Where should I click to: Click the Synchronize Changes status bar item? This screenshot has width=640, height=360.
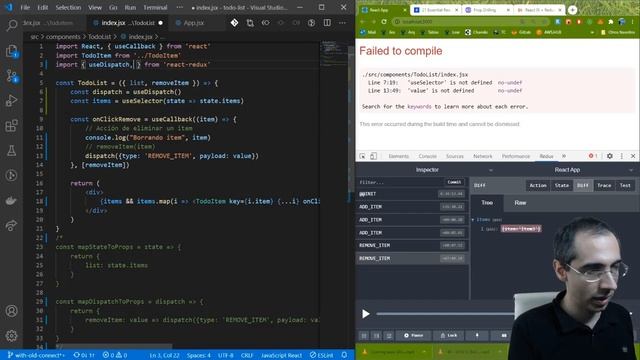tap(84, 355)
